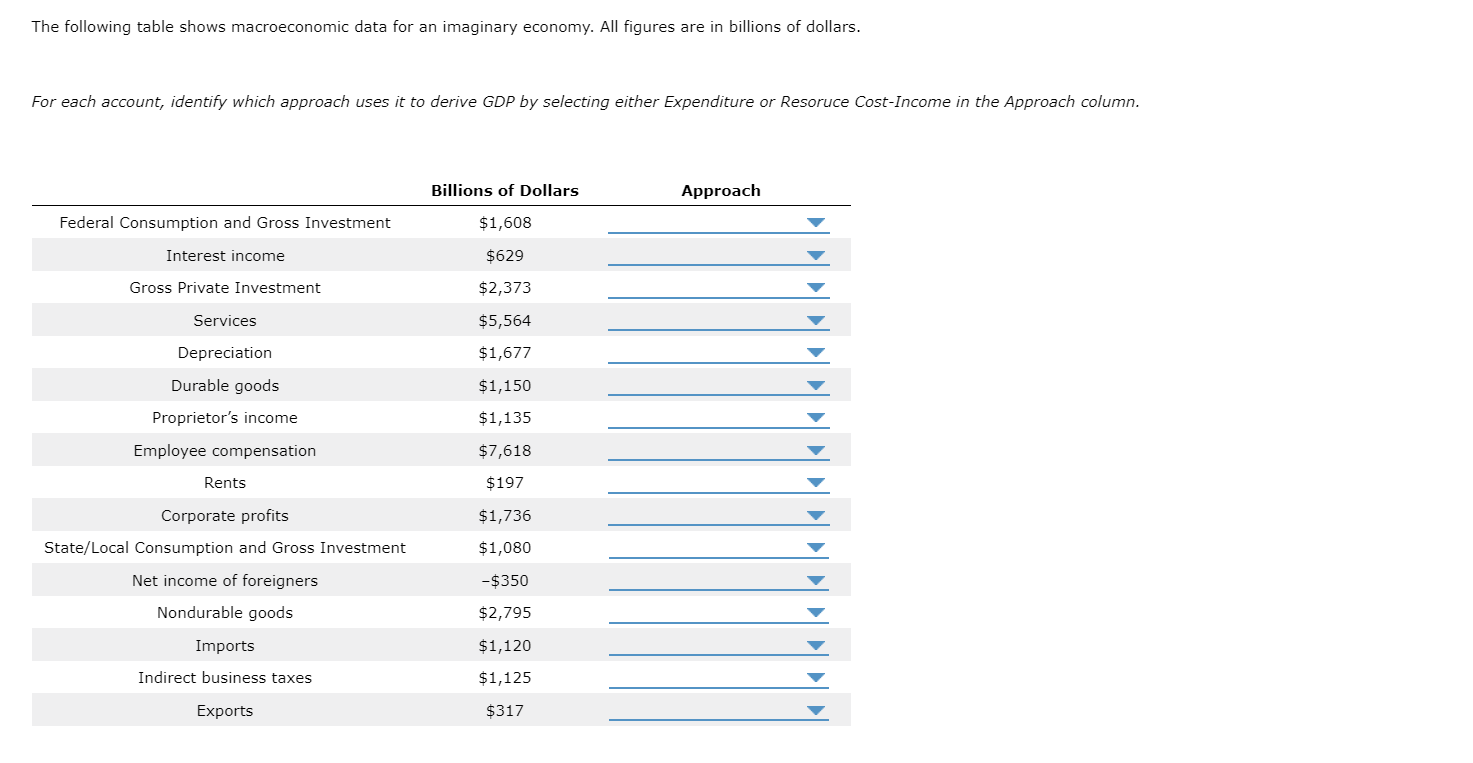This screenshot has width=1473, height=763.
Task: Expand the Approach selector for Services
Action: 815,320
